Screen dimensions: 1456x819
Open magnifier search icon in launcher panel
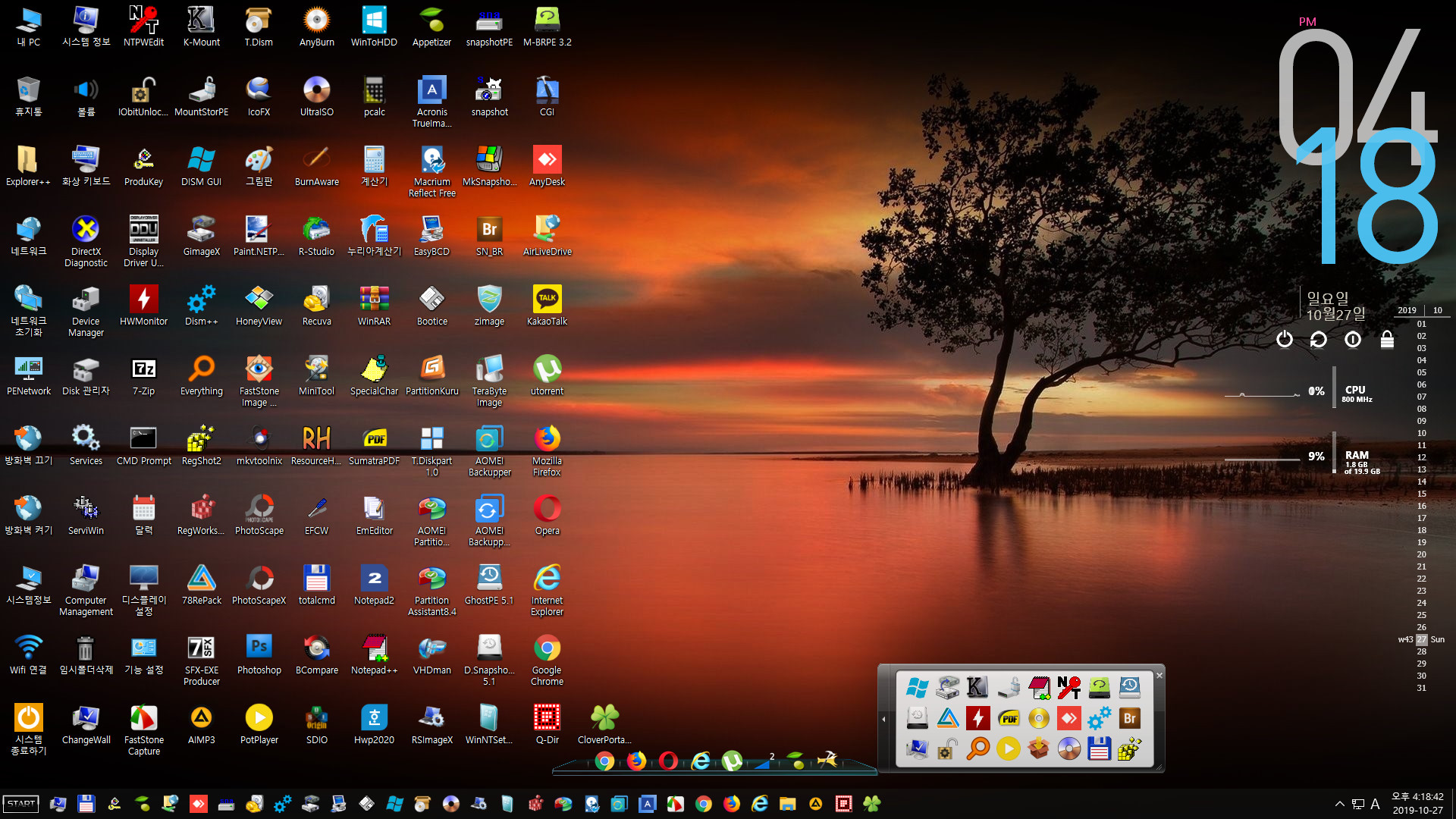(977, 748)
